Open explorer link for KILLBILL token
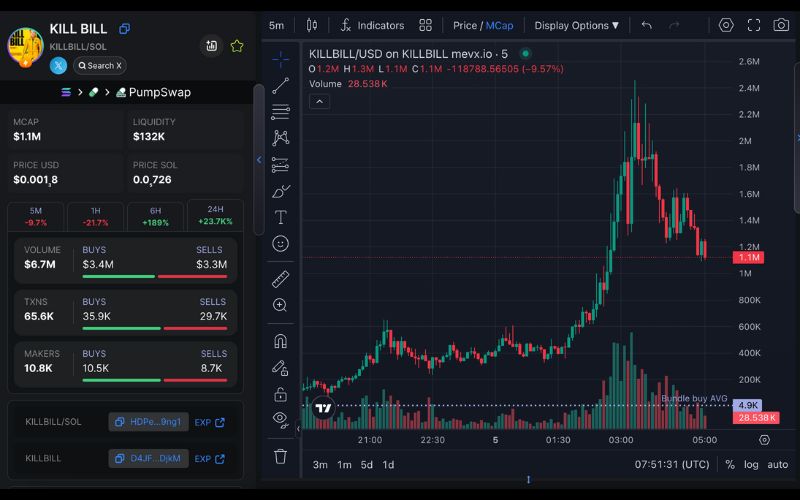 coord(209,459)
